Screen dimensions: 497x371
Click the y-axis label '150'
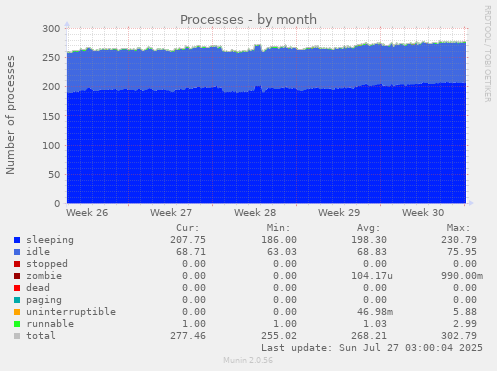[51, 116]
